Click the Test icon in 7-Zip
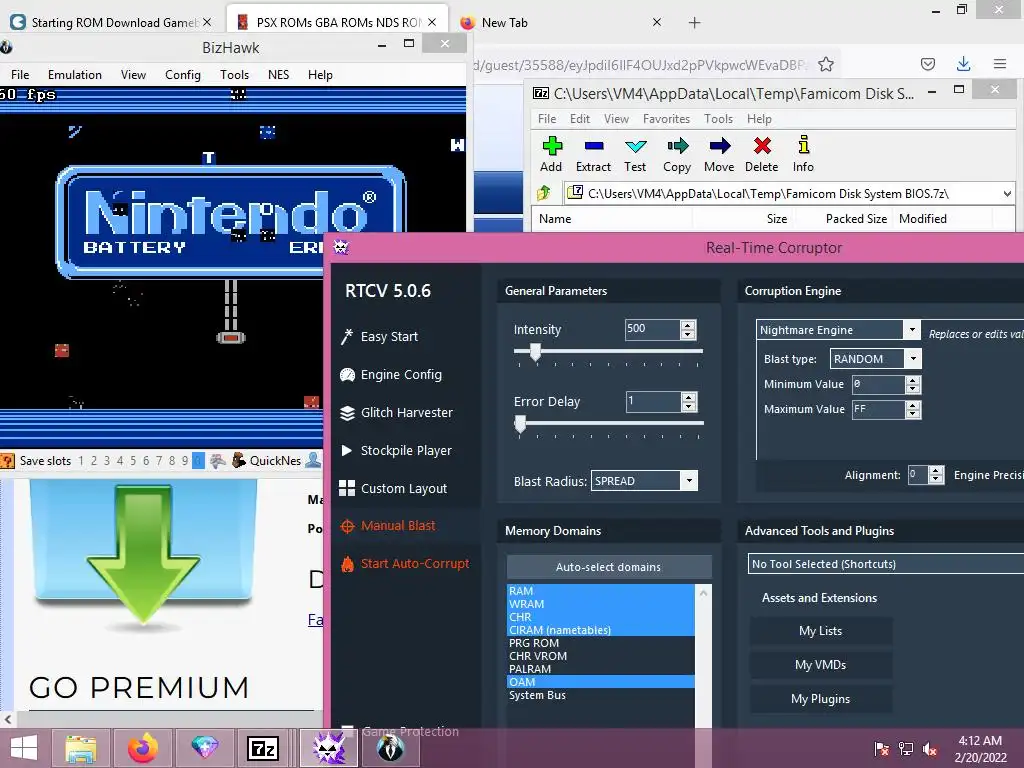This screenshot has height=768, width=1024. (635, 146)
